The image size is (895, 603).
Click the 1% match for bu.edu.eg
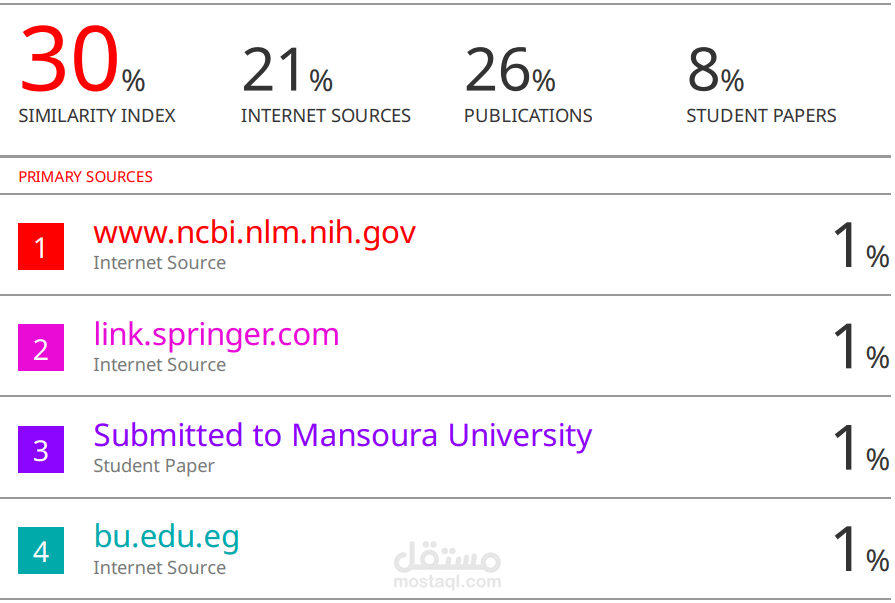(x=859, y=550)
